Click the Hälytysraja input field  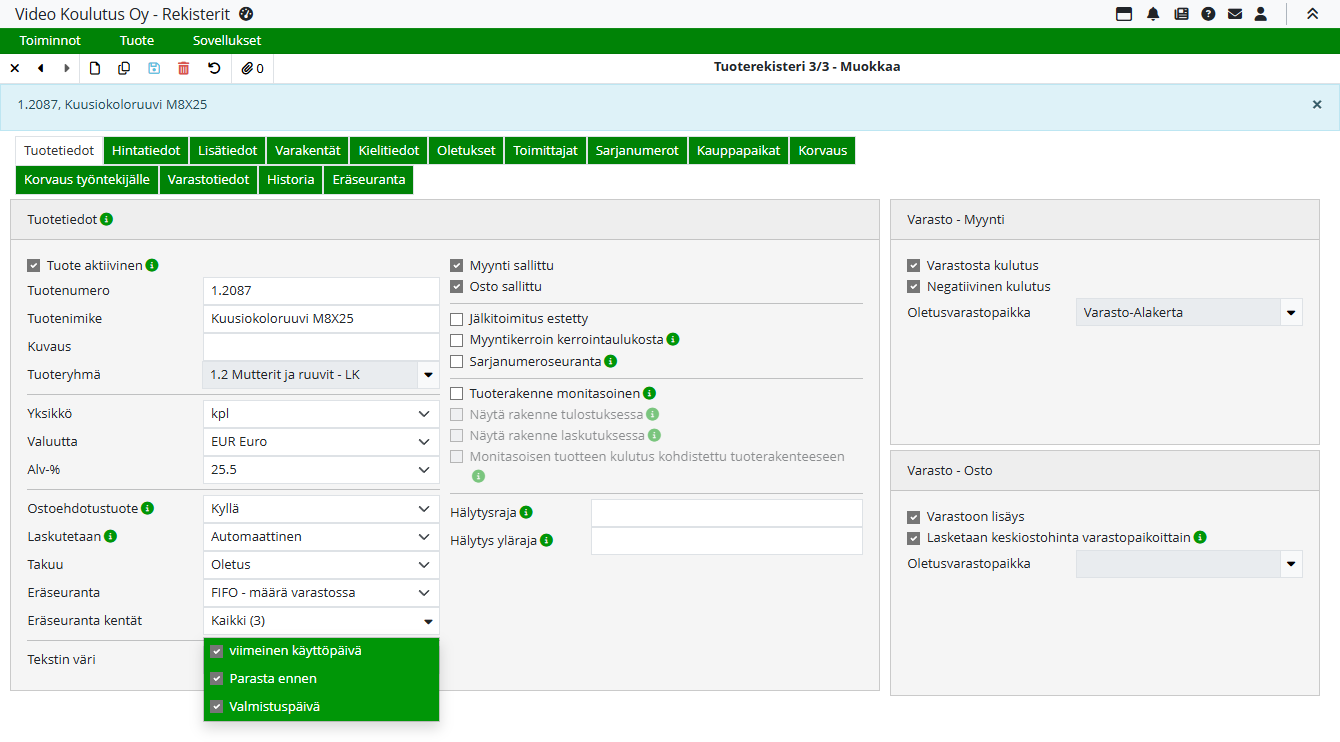726,513
